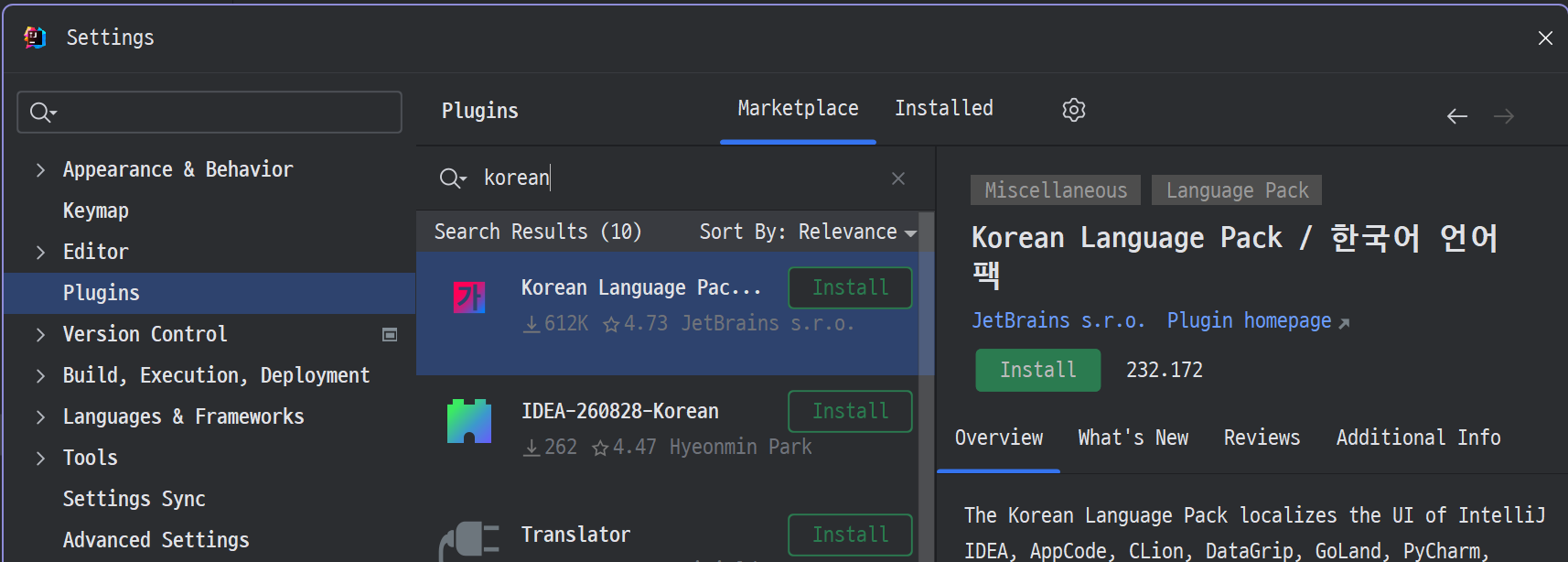Select the Translator result title
Image resolution: width=1568 pixels, height=562 pixels.
(x=575, y=535)
